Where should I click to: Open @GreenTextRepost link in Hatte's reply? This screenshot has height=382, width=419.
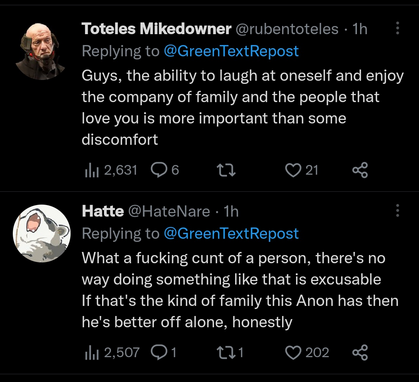pyautogui.click(x=231, y=234)
